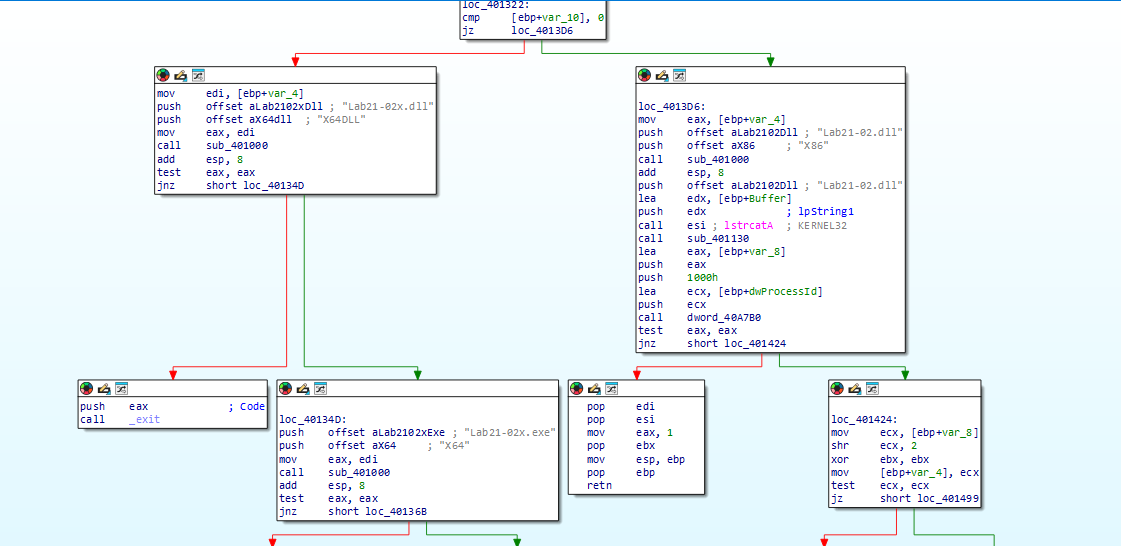Click pencil edit icon on _exit node
This screenshot has height=546, width=1121.
pos(104,388)
